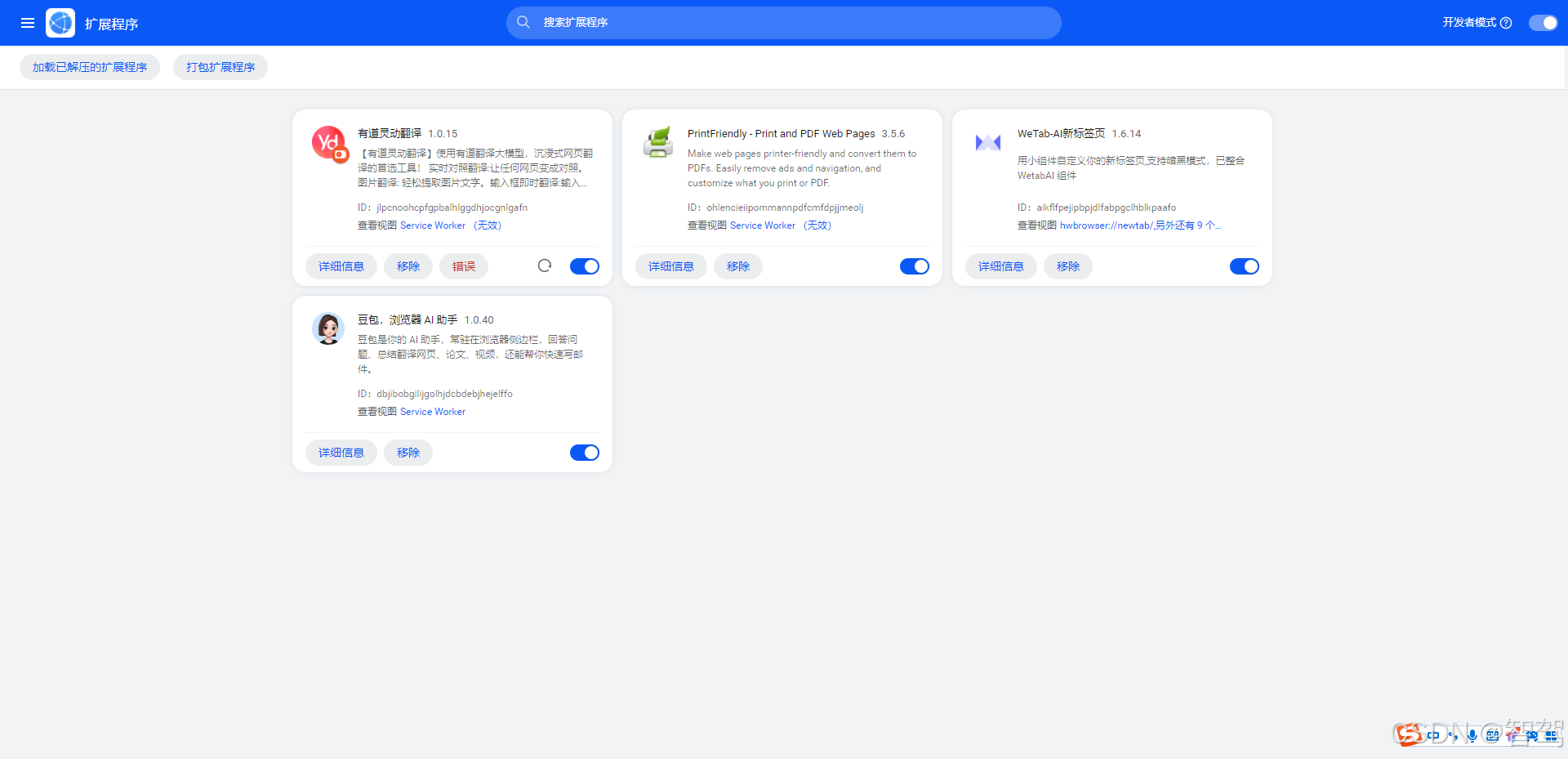The width and height of the screenshot is (1568, 759).
Task: Inspect 豆包 Service Worker link
Action: tap(433, 412)
